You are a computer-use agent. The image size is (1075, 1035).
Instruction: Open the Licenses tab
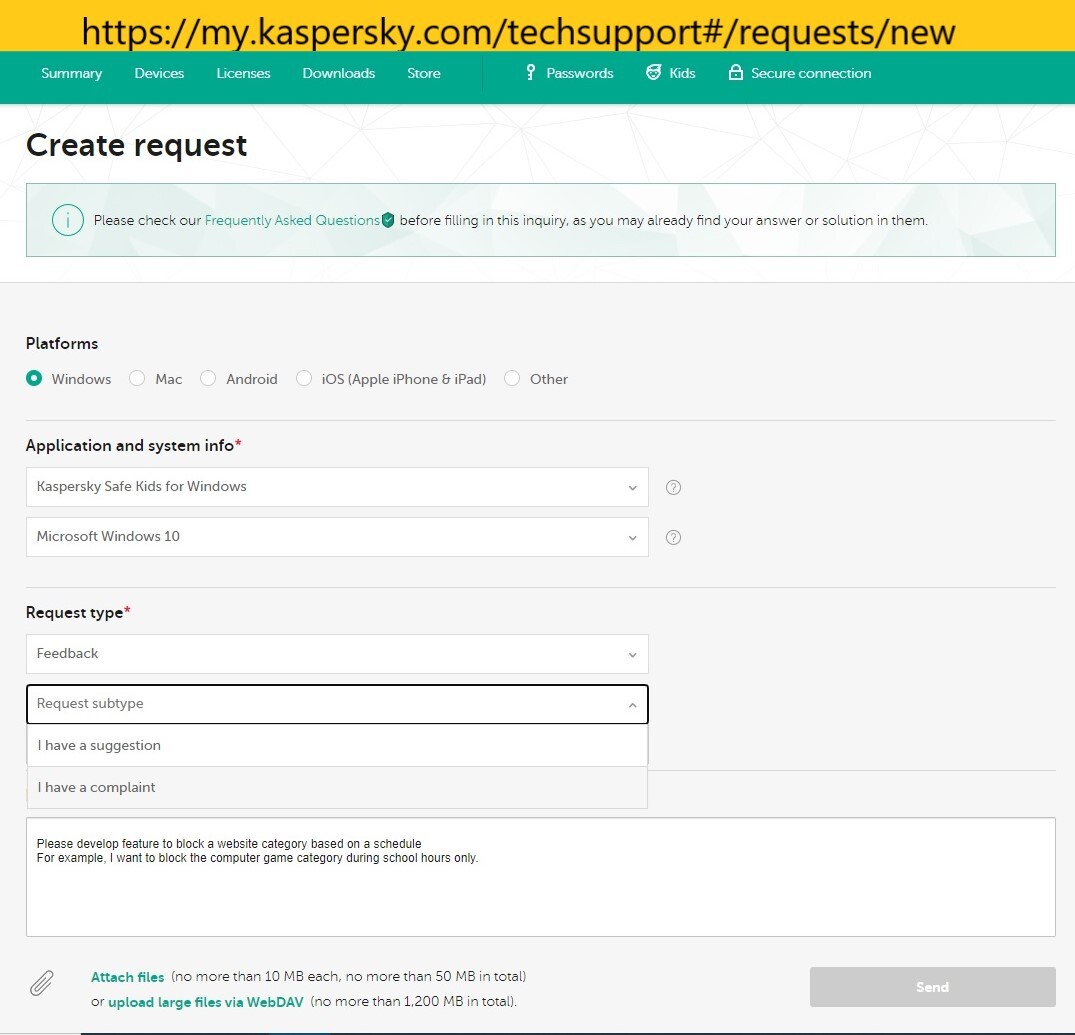pyautogui.click(x=243, y=73)
